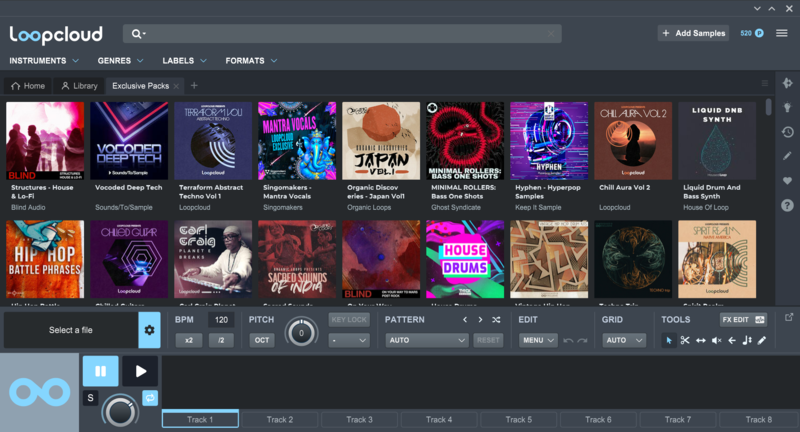Click the pattern shuffle icon

point(496,320)
